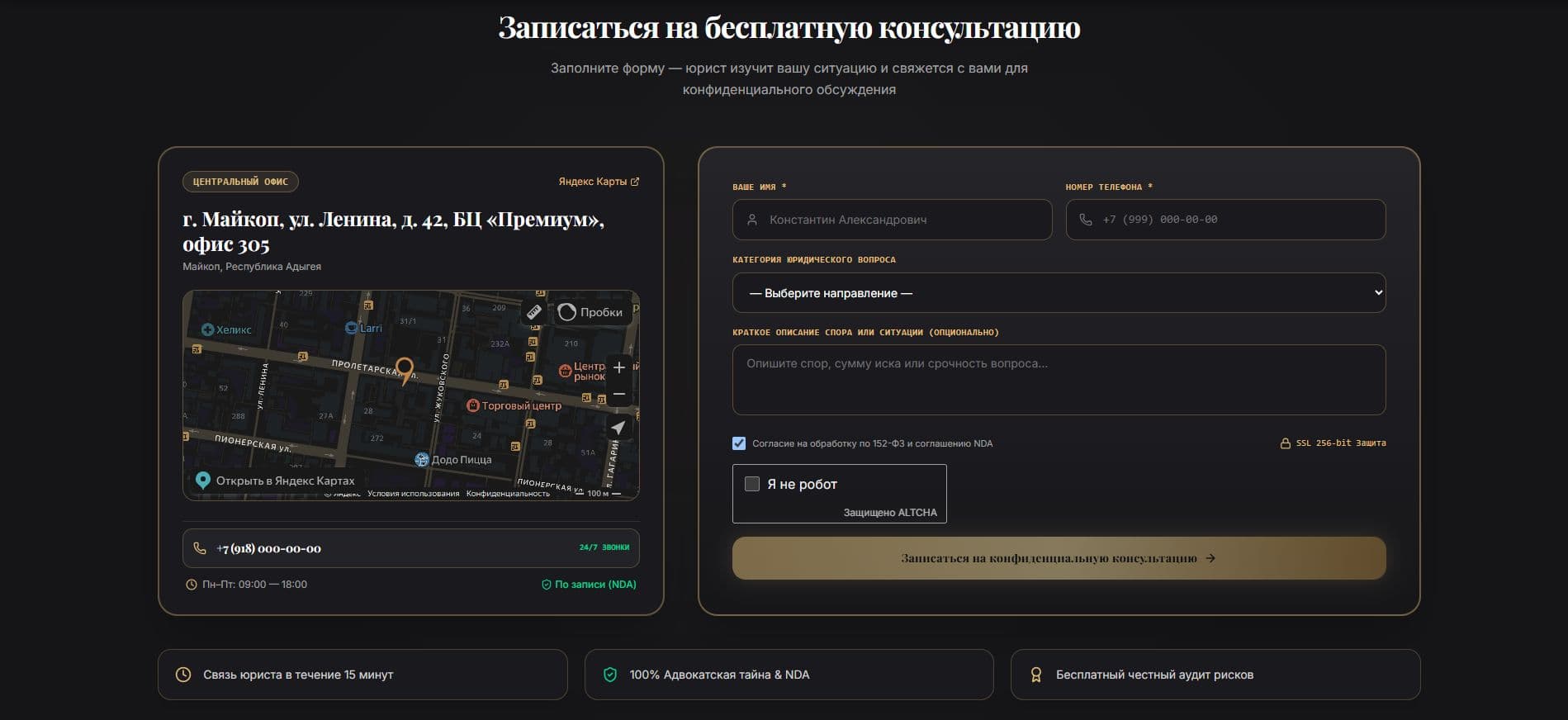Click the shield icon in Адвокатская тайна card
Viewport: 1568px width, 720px height.
(610, 675)
